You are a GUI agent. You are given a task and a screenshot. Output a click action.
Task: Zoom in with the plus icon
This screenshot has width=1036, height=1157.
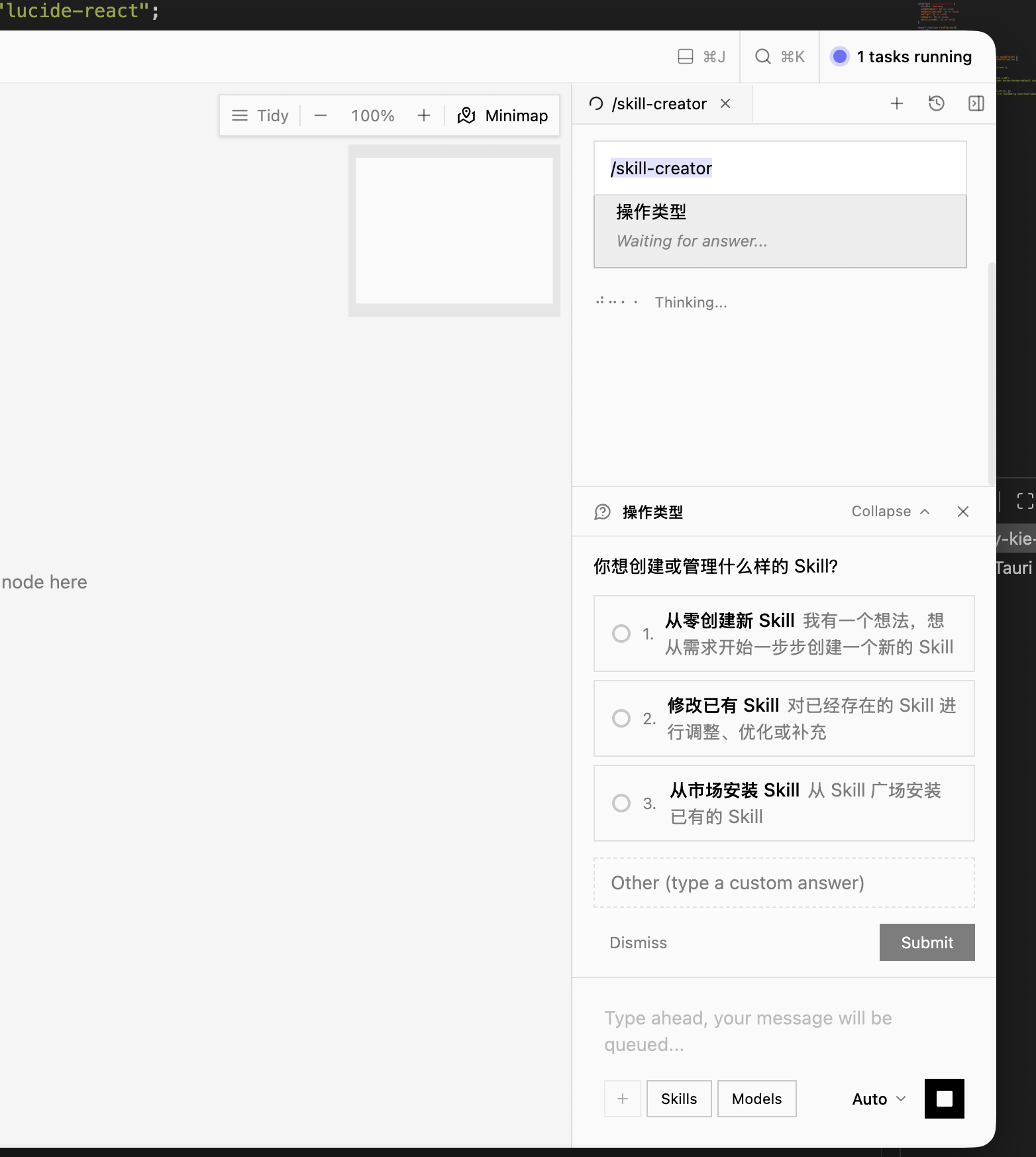click(424, 115)
